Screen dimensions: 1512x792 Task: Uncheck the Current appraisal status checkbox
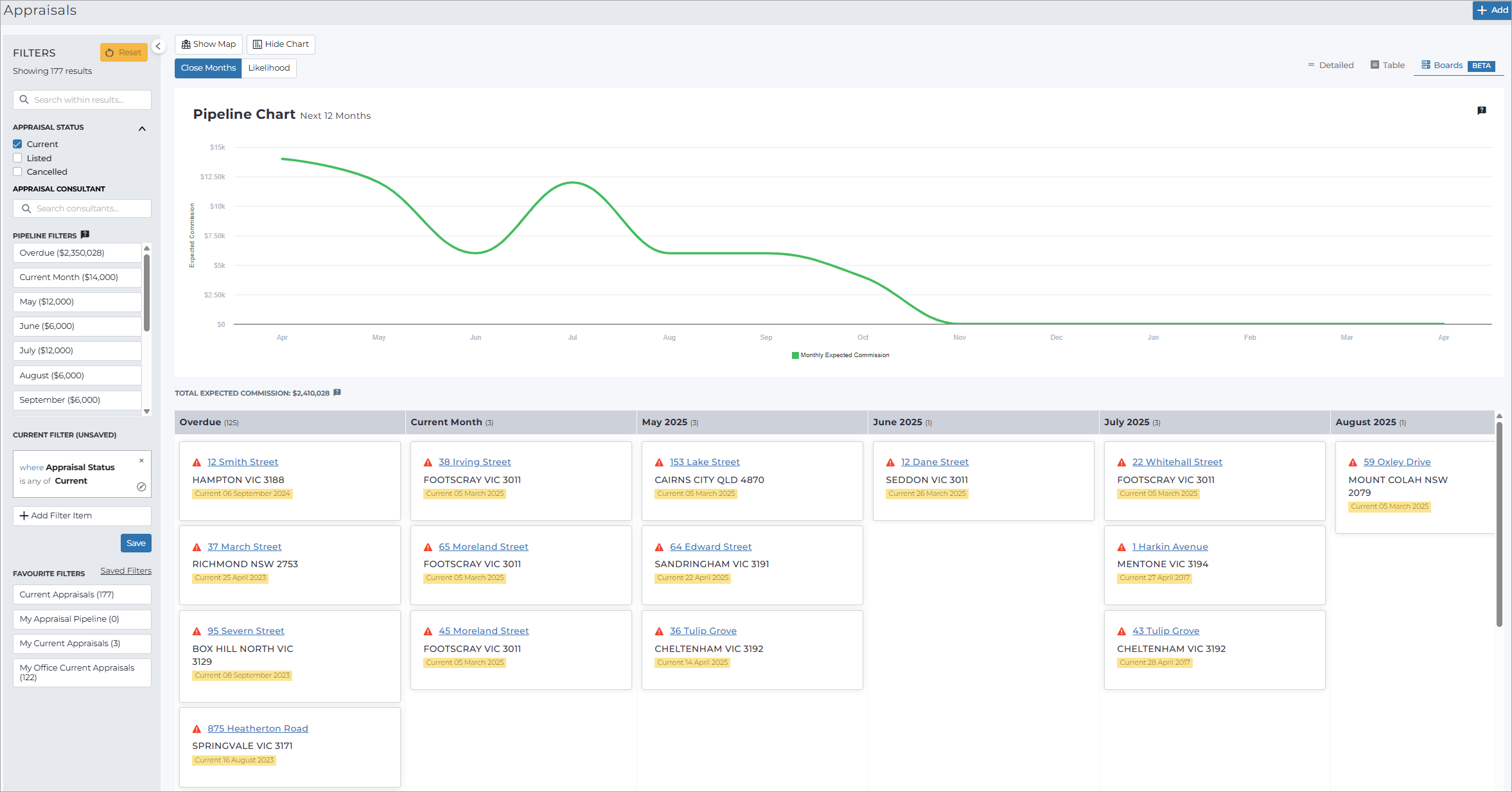pos(17,144)
